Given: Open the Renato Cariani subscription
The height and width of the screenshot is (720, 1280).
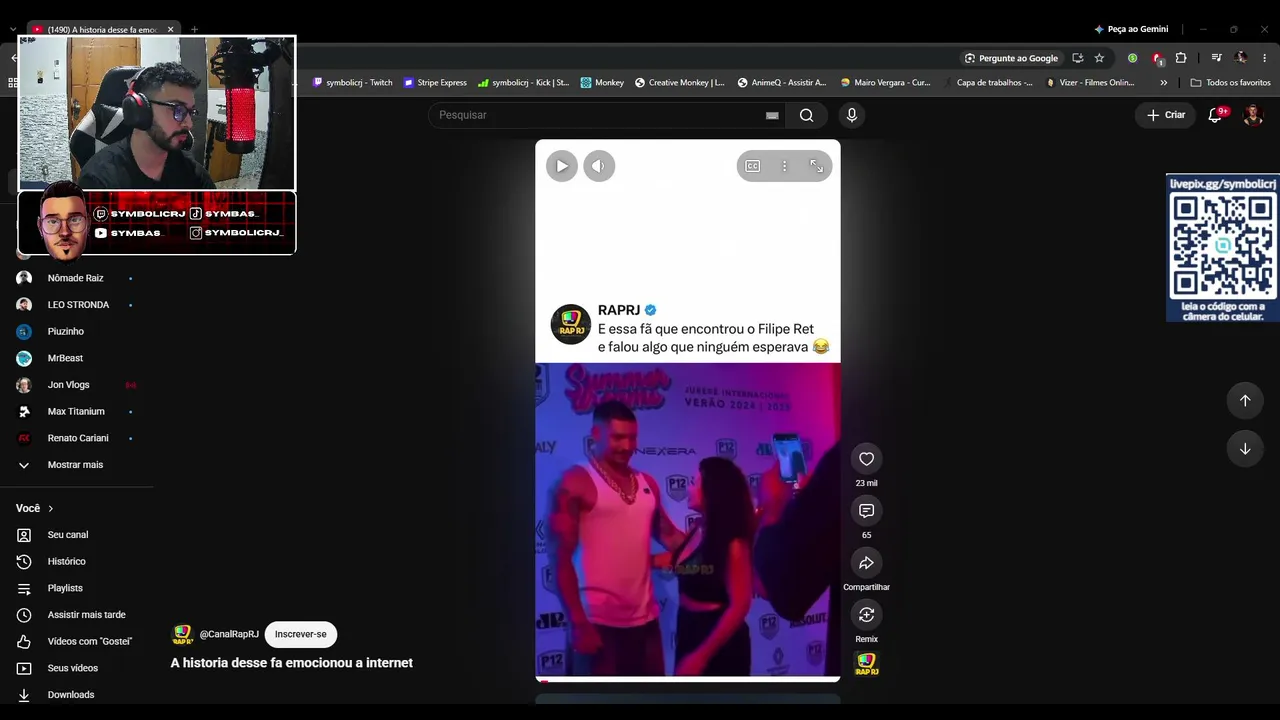Looking at the screenshot, I should 76,438.
